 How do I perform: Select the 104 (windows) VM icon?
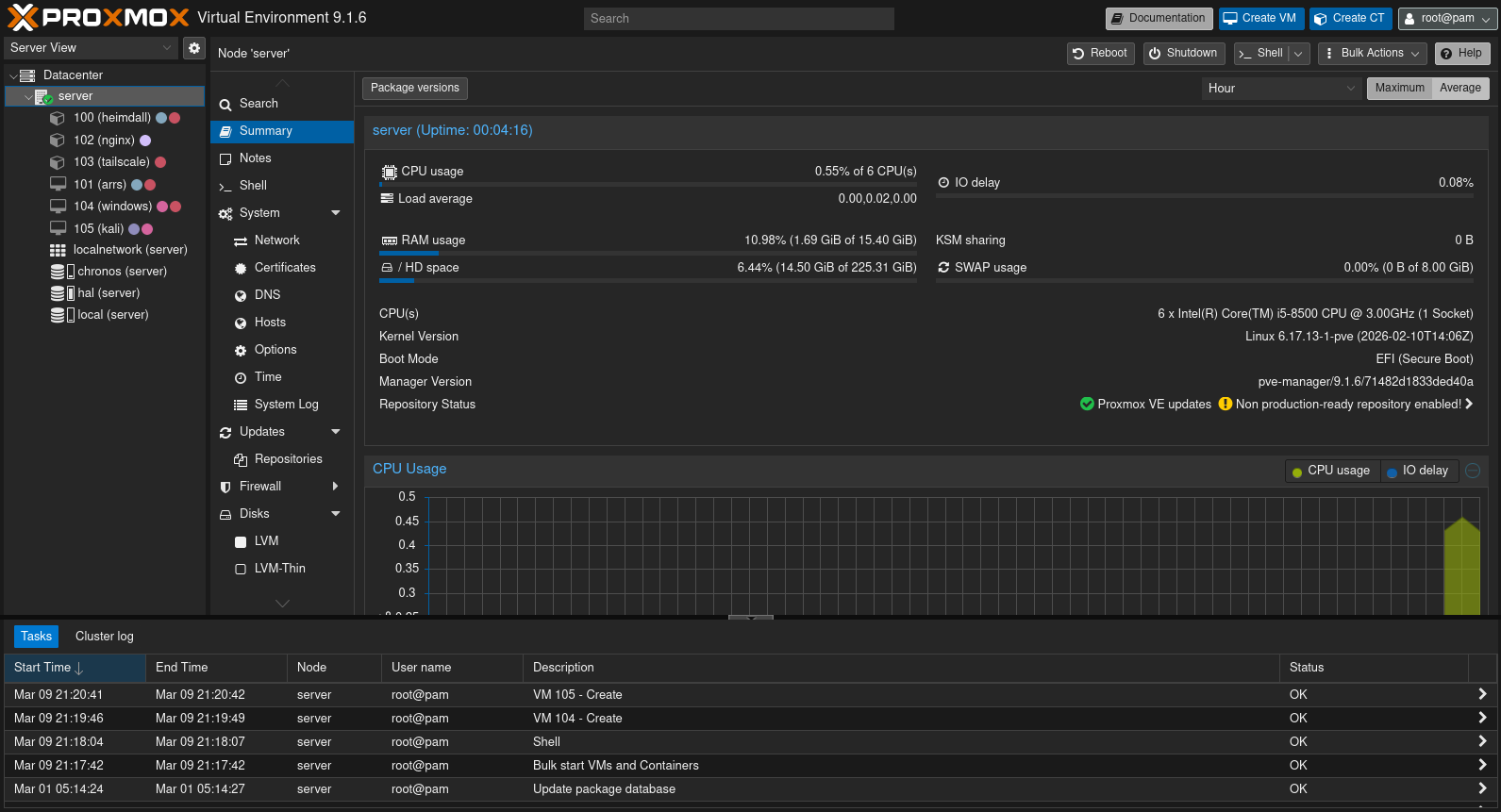click(58, 207)
